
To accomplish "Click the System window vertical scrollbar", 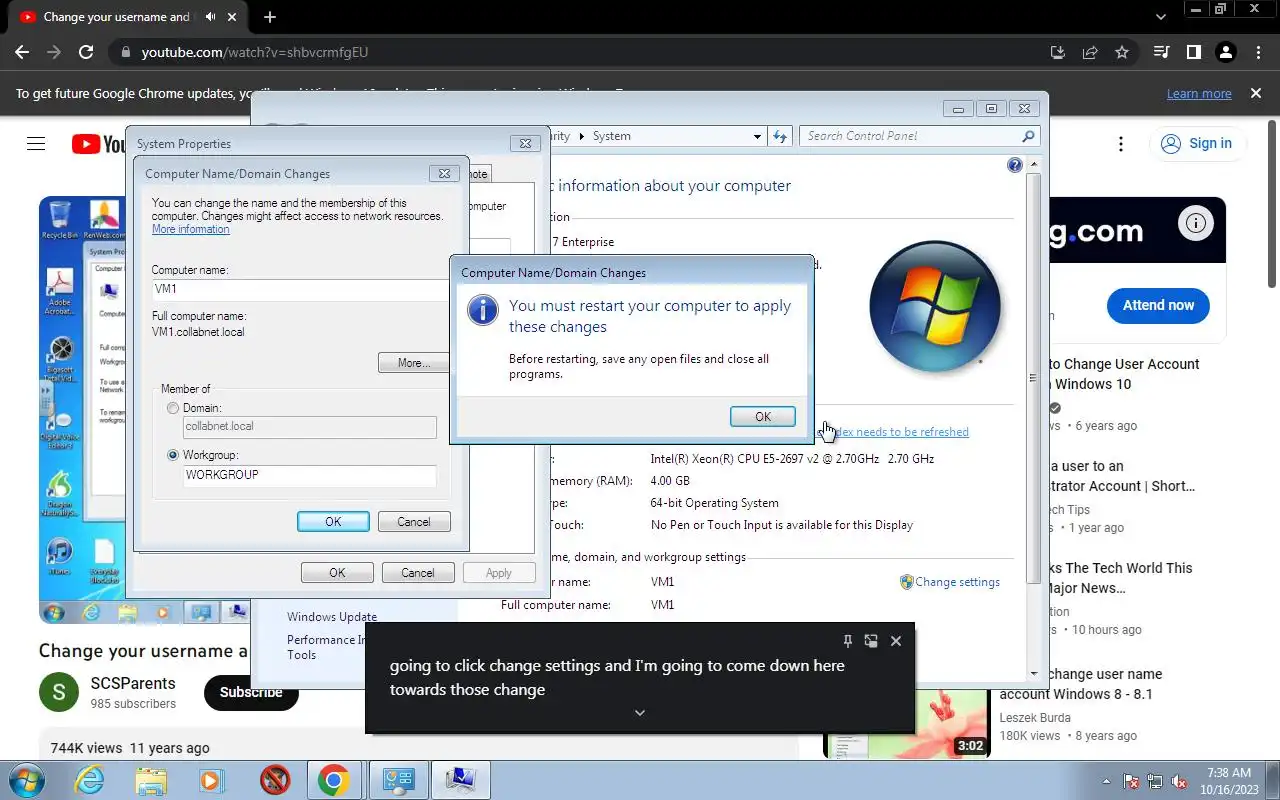I will tap(1033, 378).
